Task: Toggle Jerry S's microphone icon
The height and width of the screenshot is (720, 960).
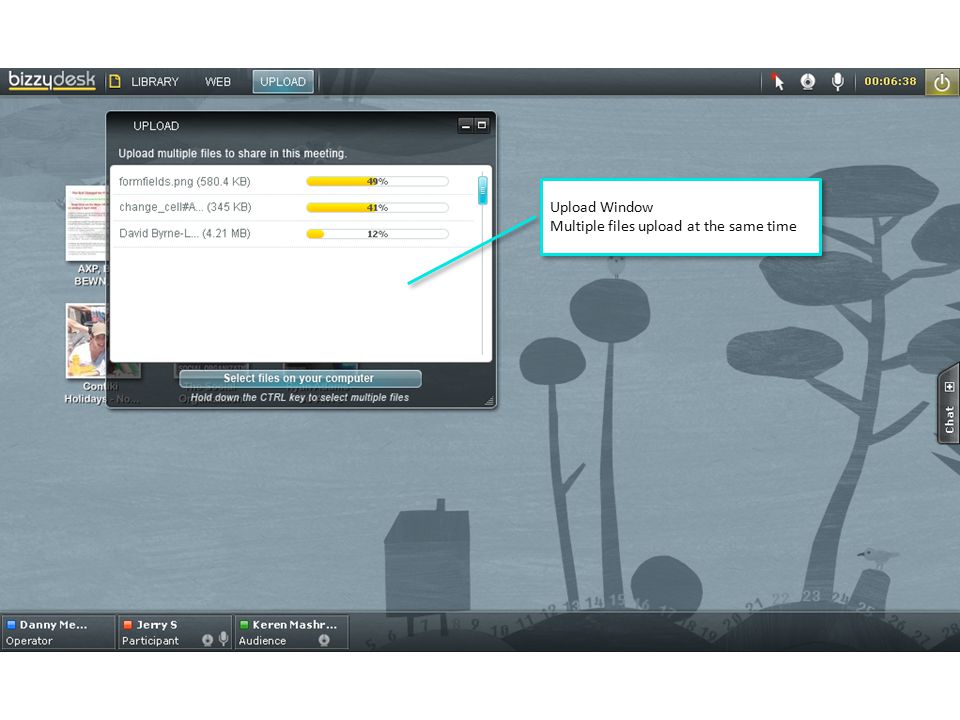Action: pyautogui.click(x=223, y=639)
